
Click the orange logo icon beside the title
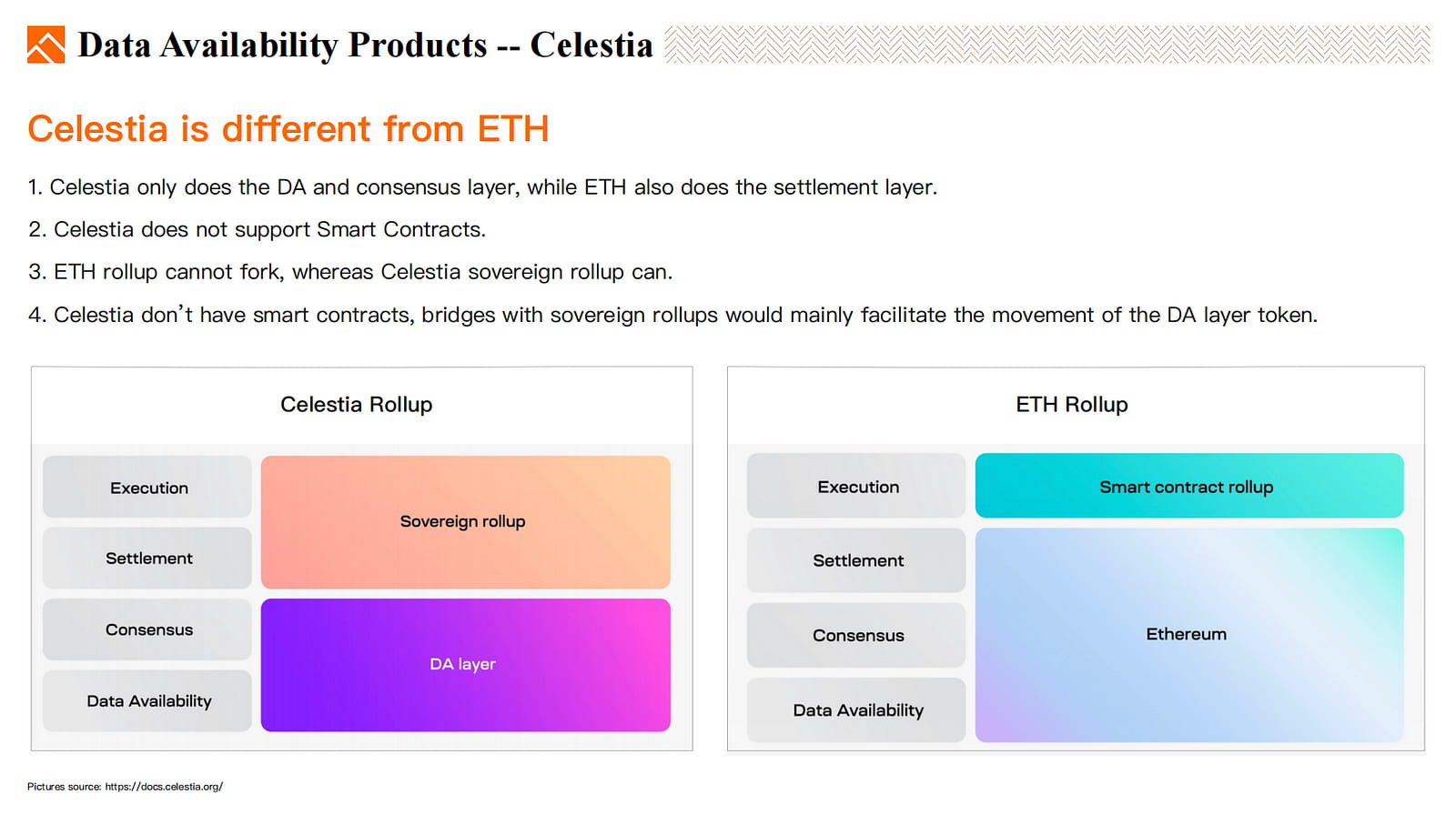click(45, 45)
